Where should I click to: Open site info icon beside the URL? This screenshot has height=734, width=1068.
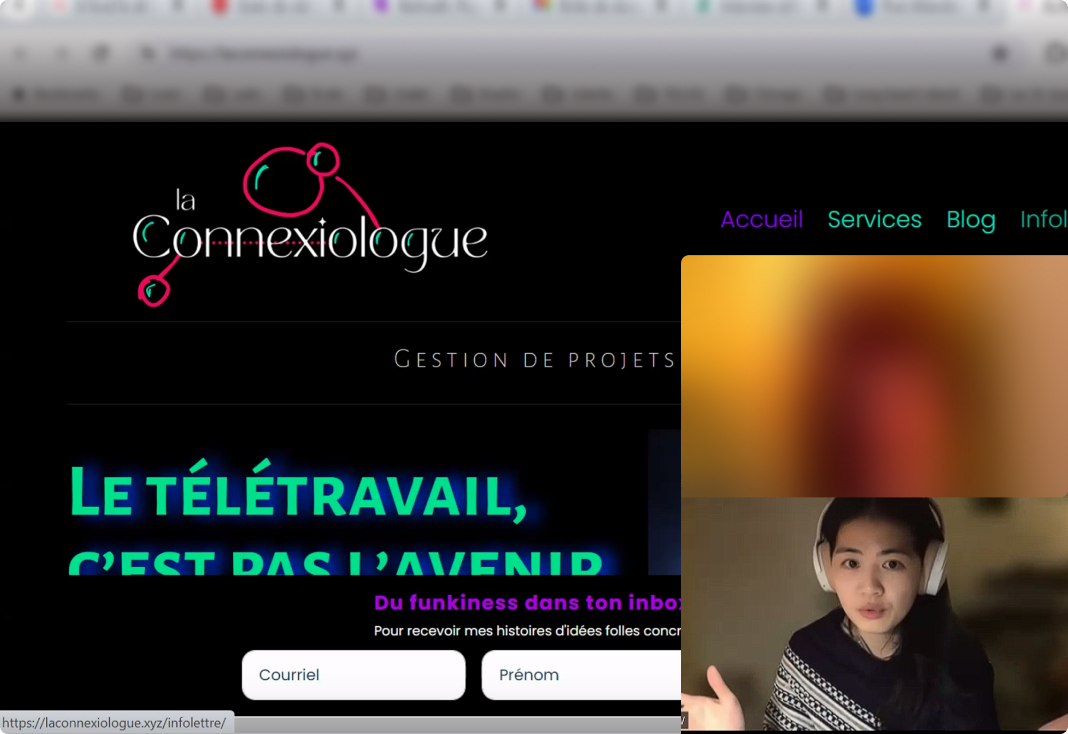tap(148, 53)
